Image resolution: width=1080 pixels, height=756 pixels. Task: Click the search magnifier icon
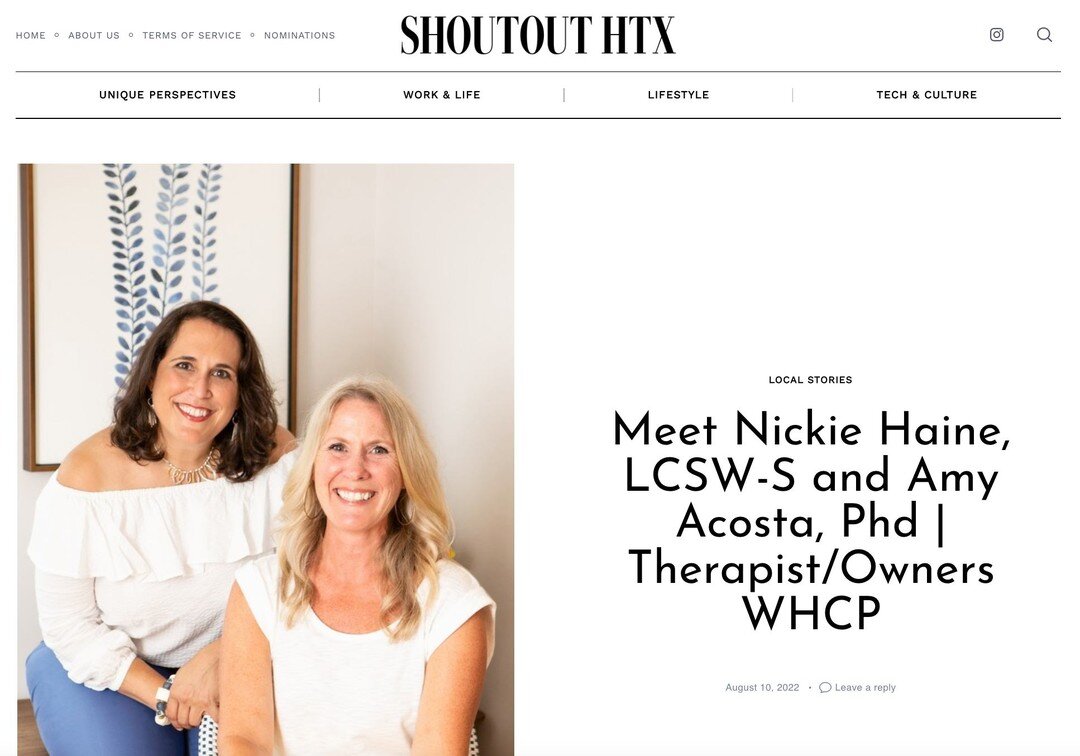[1044, 34]
